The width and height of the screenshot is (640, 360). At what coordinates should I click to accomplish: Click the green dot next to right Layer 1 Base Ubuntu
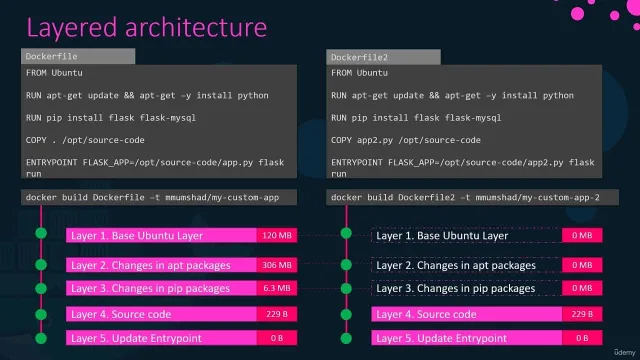(x=346, y=233)
